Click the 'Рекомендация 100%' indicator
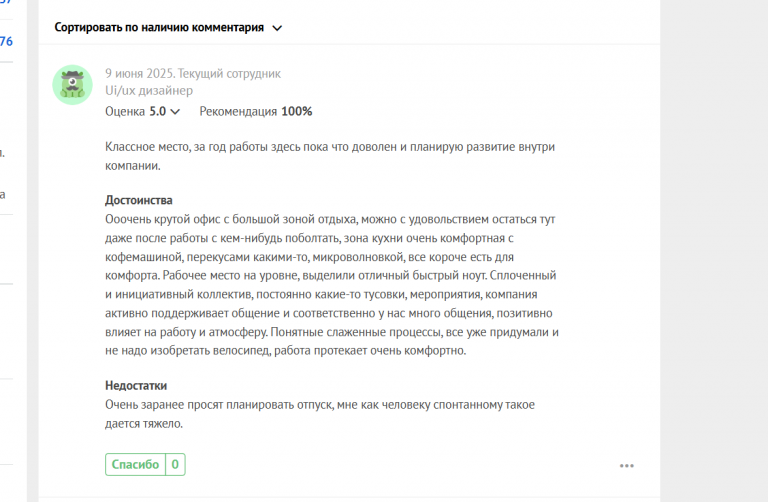768x502 pixels. point(255,111)
